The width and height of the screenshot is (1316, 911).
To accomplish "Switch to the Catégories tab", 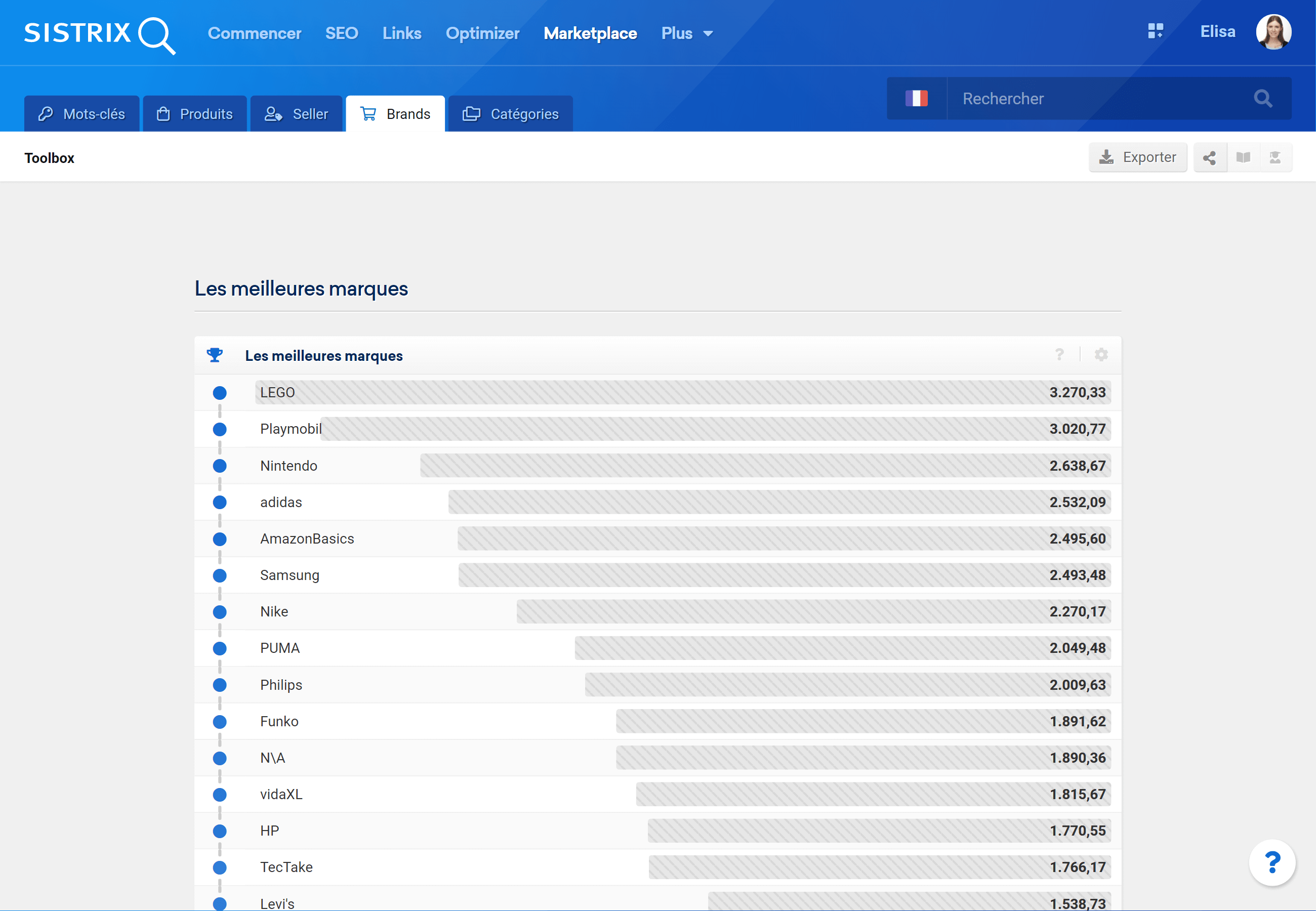I will (510, 113).
